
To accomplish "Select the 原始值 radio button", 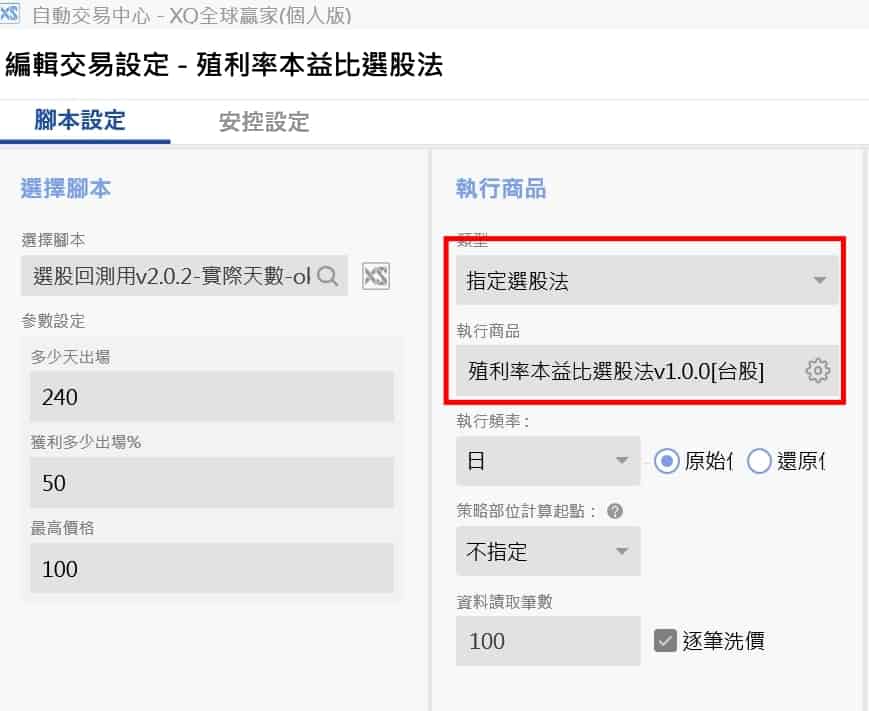I will click(x=666, y=461).
